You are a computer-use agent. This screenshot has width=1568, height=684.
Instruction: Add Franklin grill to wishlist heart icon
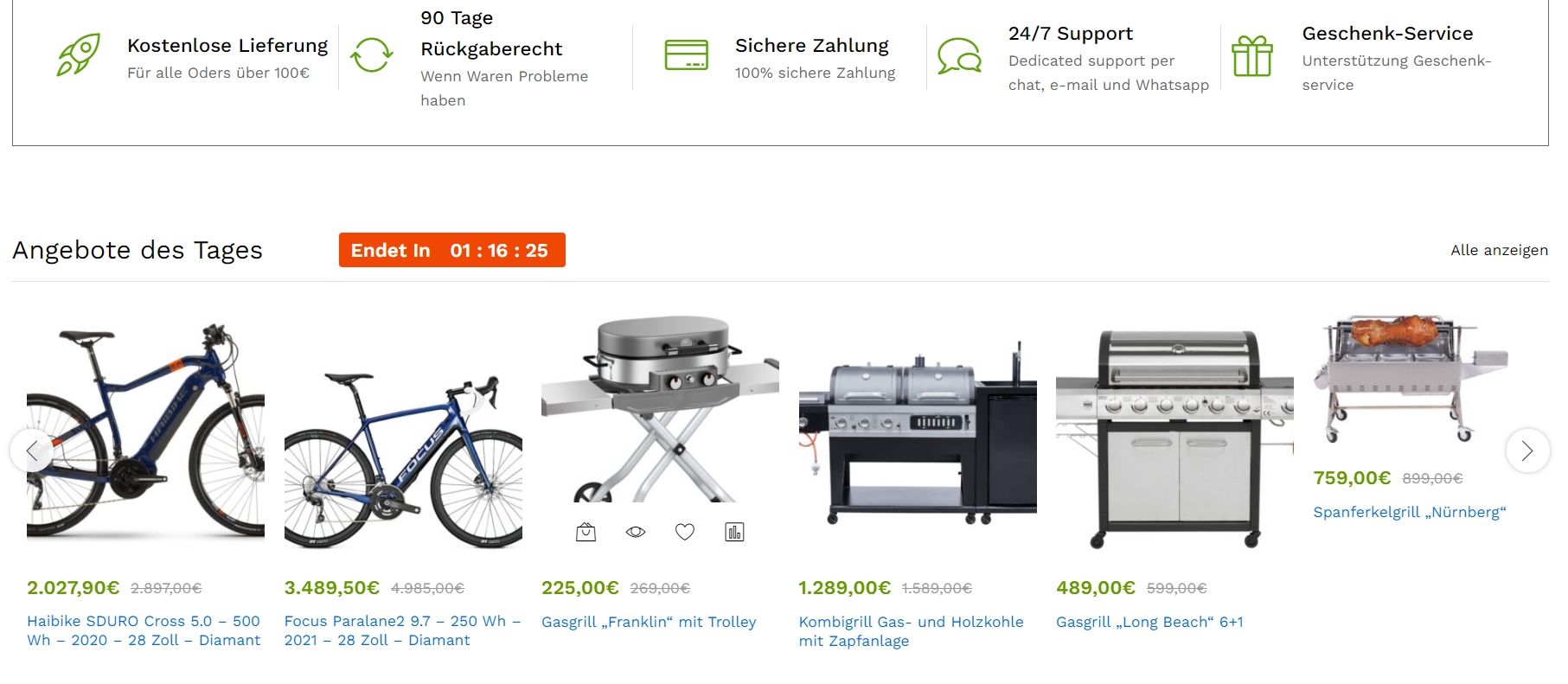click(685, 532)
